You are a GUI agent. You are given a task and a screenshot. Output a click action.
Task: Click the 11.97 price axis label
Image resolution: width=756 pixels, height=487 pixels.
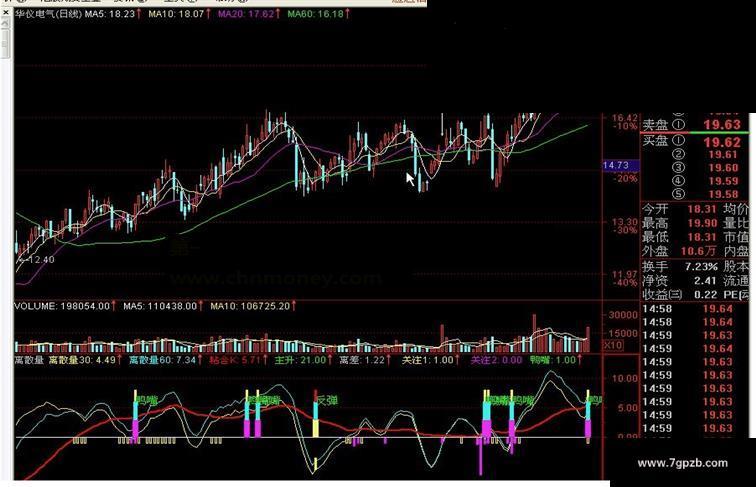pyautogui.click(x=624, y=274)
